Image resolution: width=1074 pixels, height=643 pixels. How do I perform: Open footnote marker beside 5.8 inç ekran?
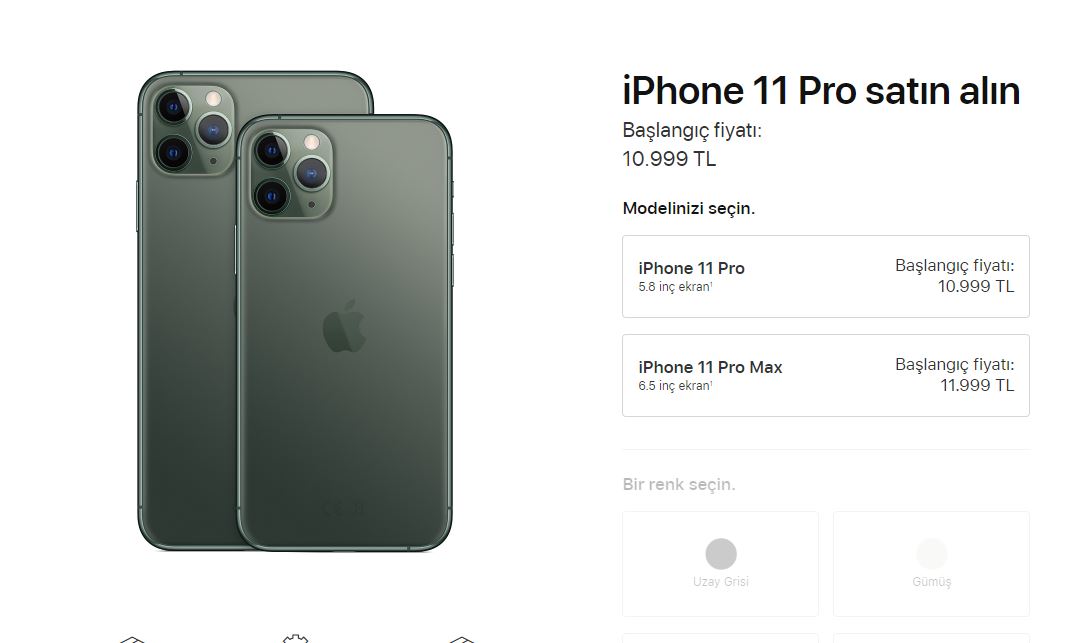(711, 284)
